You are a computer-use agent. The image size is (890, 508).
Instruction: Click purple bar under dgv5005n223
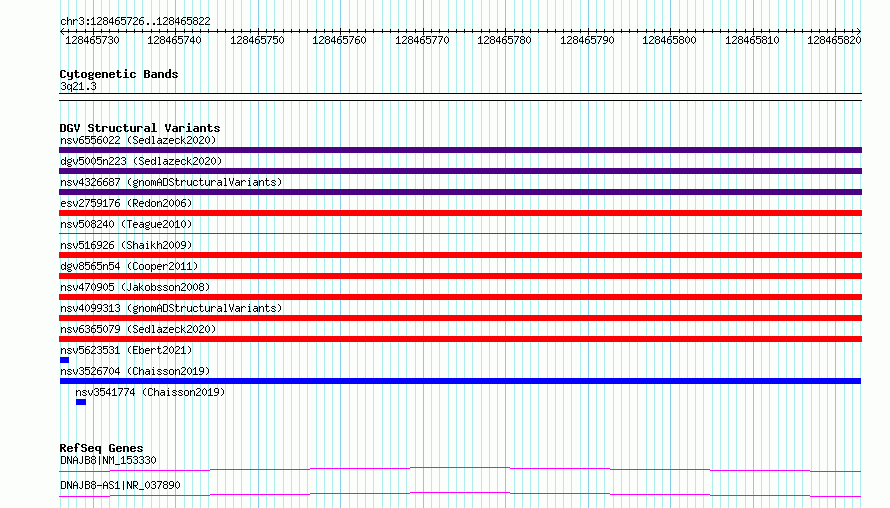click(x=460, y=171)
